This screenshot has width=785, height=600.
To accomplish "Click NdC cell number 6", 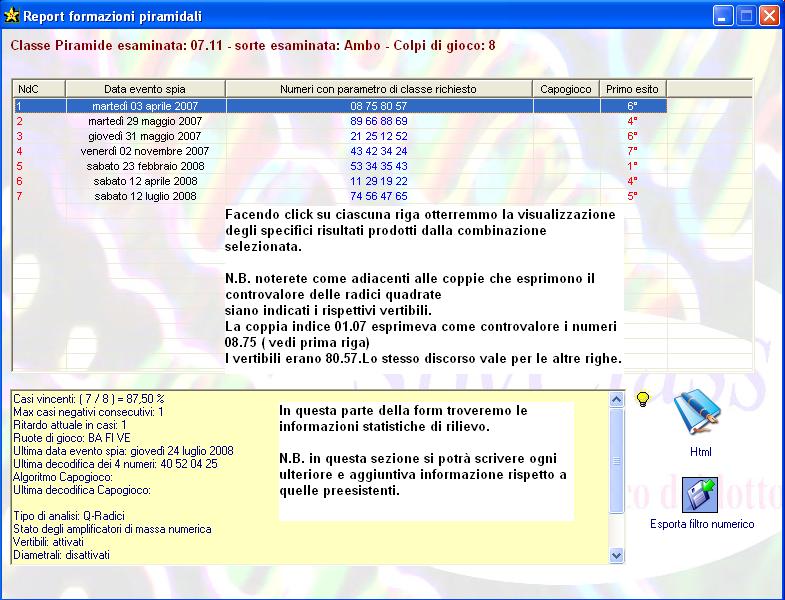I will (20, 181).
